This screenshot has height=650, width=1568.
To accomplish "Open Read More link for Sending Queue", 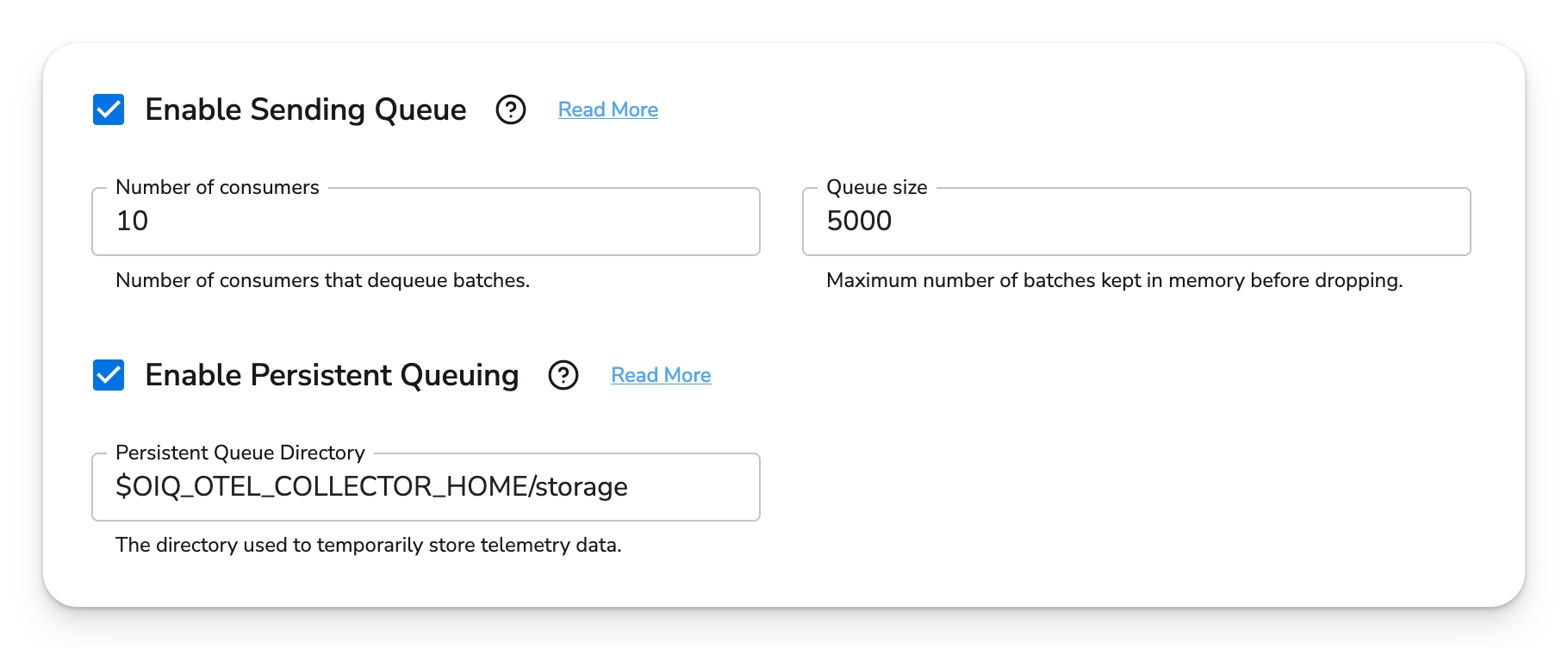I will pyautogui.click(x=607, y=109).
